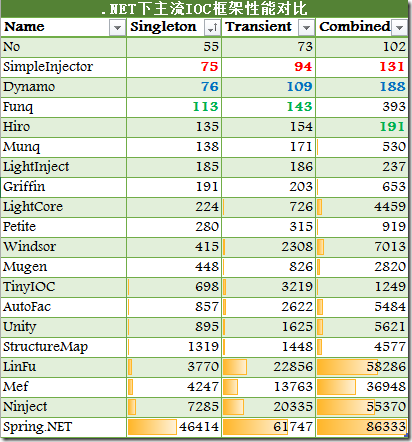Select Combined value 36948 for Mef
This screenshot has width=412, height=442.
pyautogui.click(x=386, y=387)
